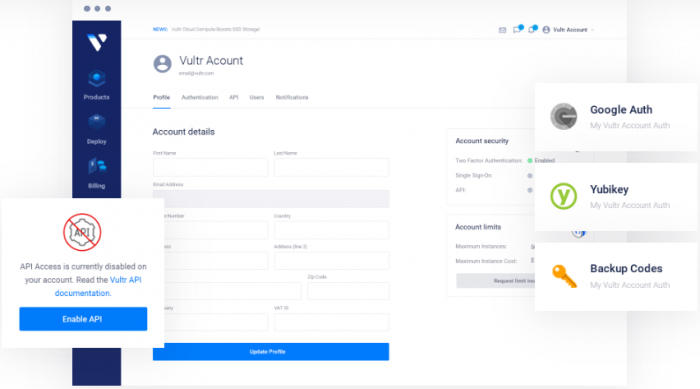Screen dimensions: 700x389
Task: Click the Backup Codes key icon
Action: 564,276
